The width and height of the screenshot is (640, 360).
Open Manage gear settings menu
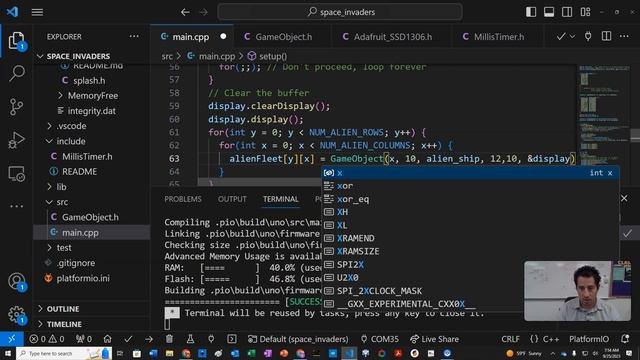coord(16,314)
